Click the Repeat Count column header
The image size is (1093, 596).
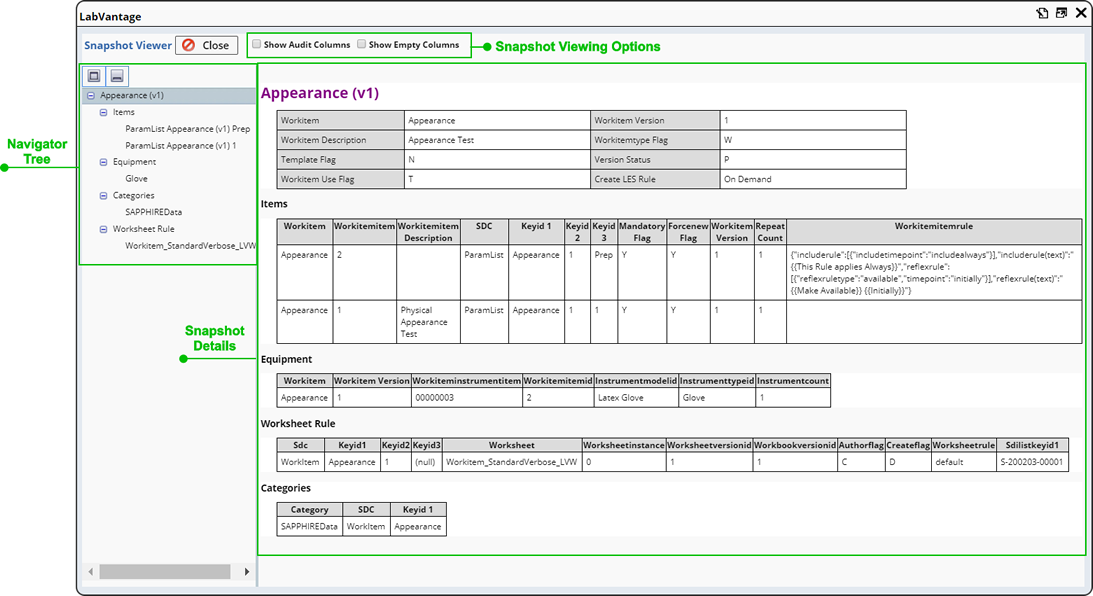coord(770,232)
